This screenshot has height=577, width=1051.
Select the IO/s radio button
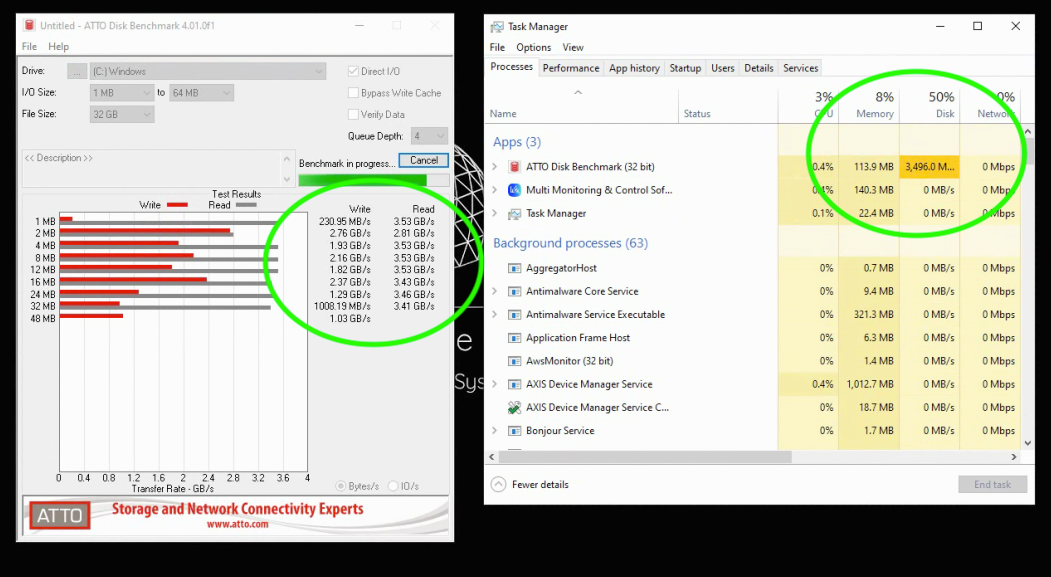point(393,486)
